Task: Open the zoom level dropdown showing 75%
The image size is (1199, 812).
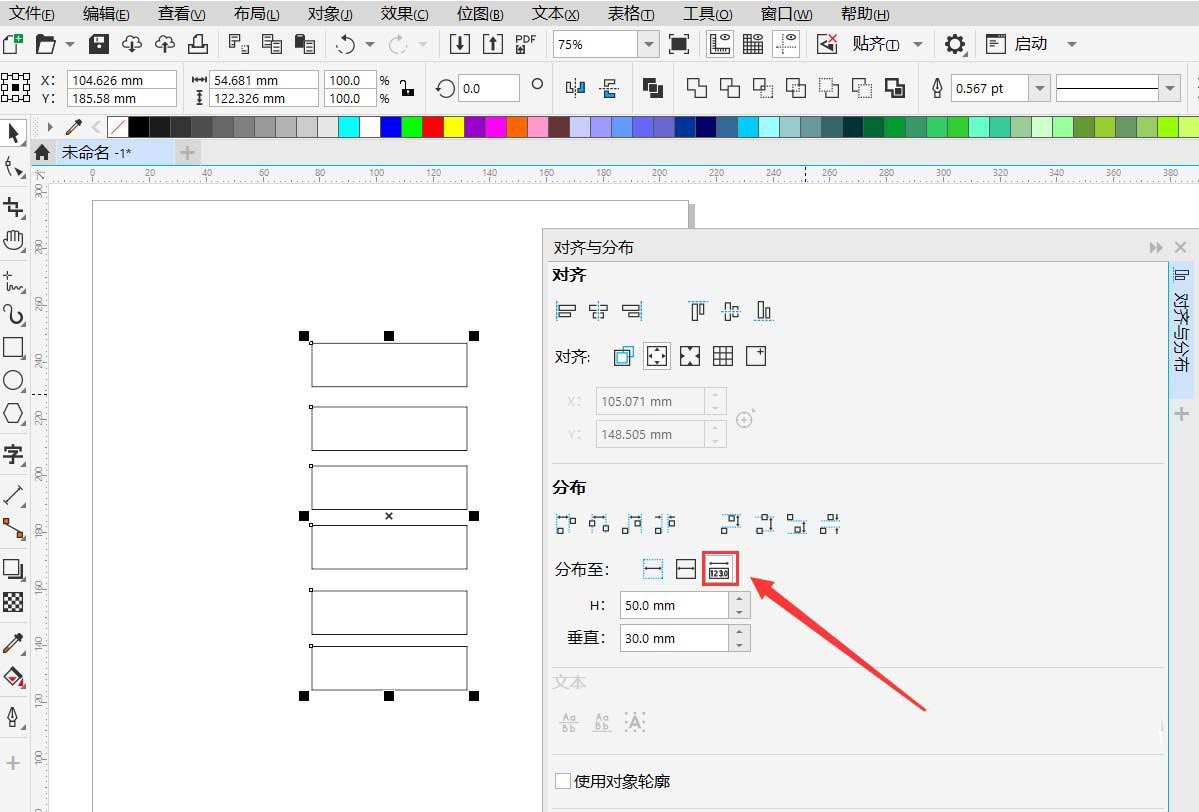Action: (x=648, y=43)
